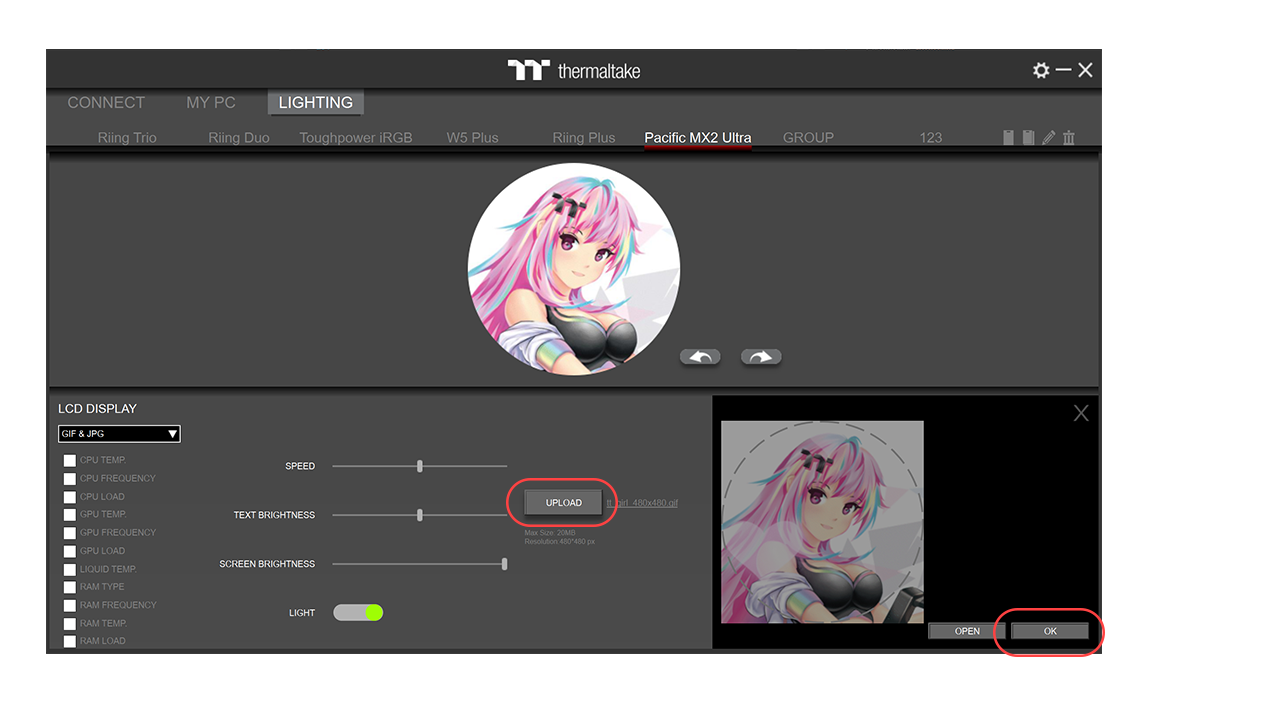Click the stacked-clipboard profile icon
The width and height of the screenshot is (1280, 720).
pyautogui.click(x=1028, y=138)
